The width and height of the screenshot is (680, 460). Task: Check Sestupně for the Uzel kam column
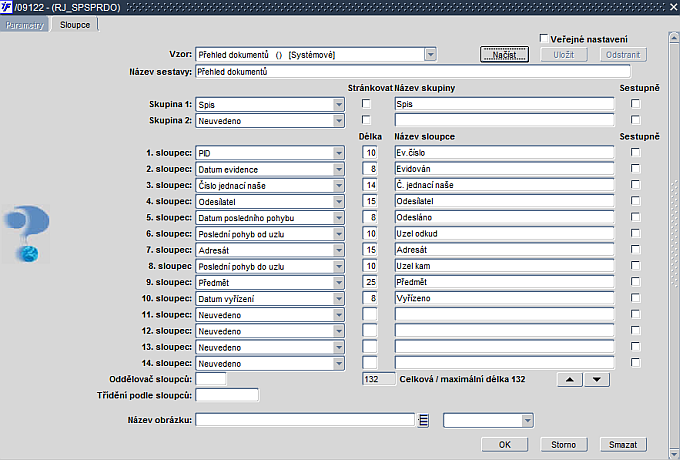[x=635, y=265]
